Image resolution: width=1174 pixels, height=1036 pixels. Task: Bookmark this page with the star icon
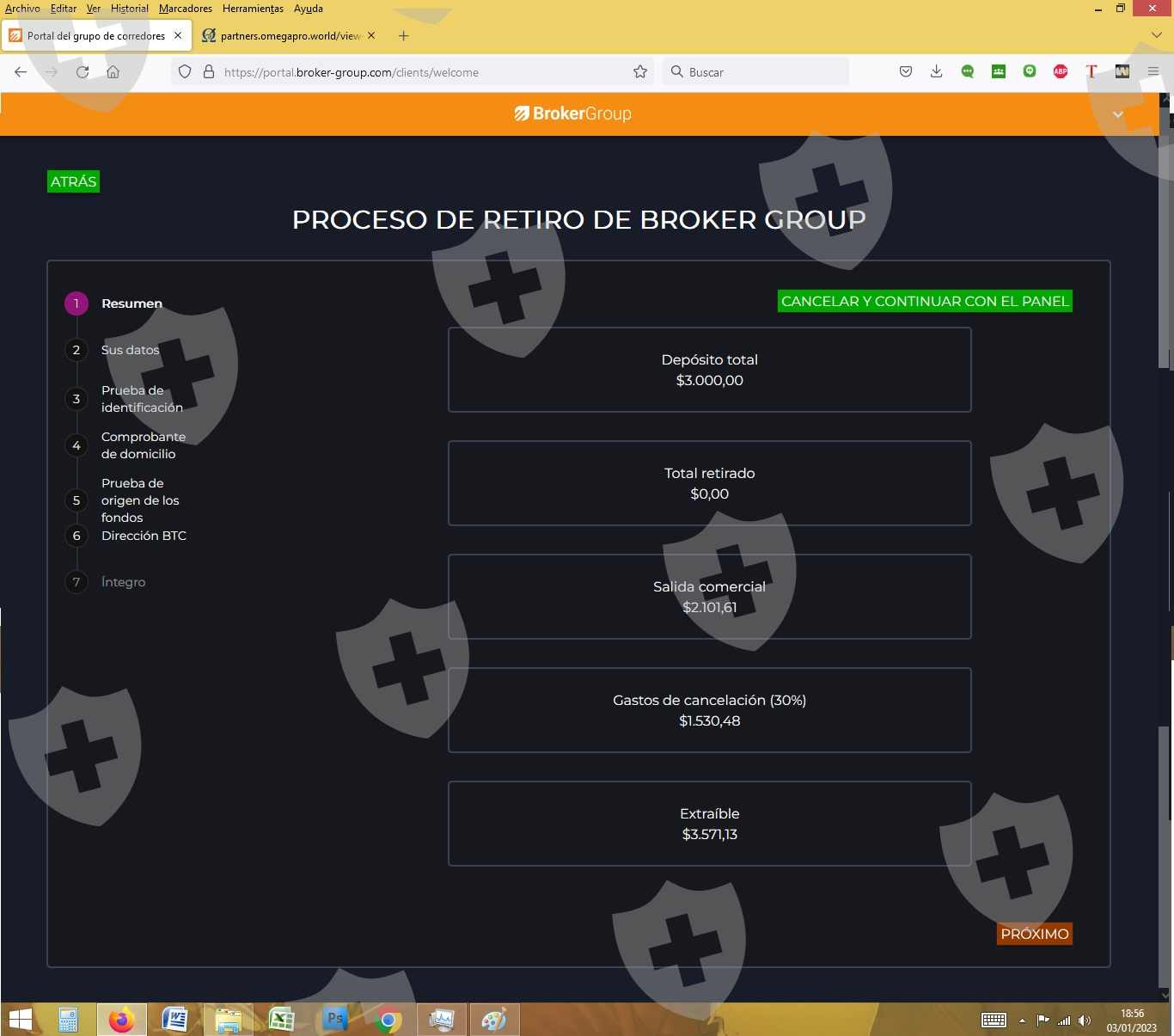(640, 72)
